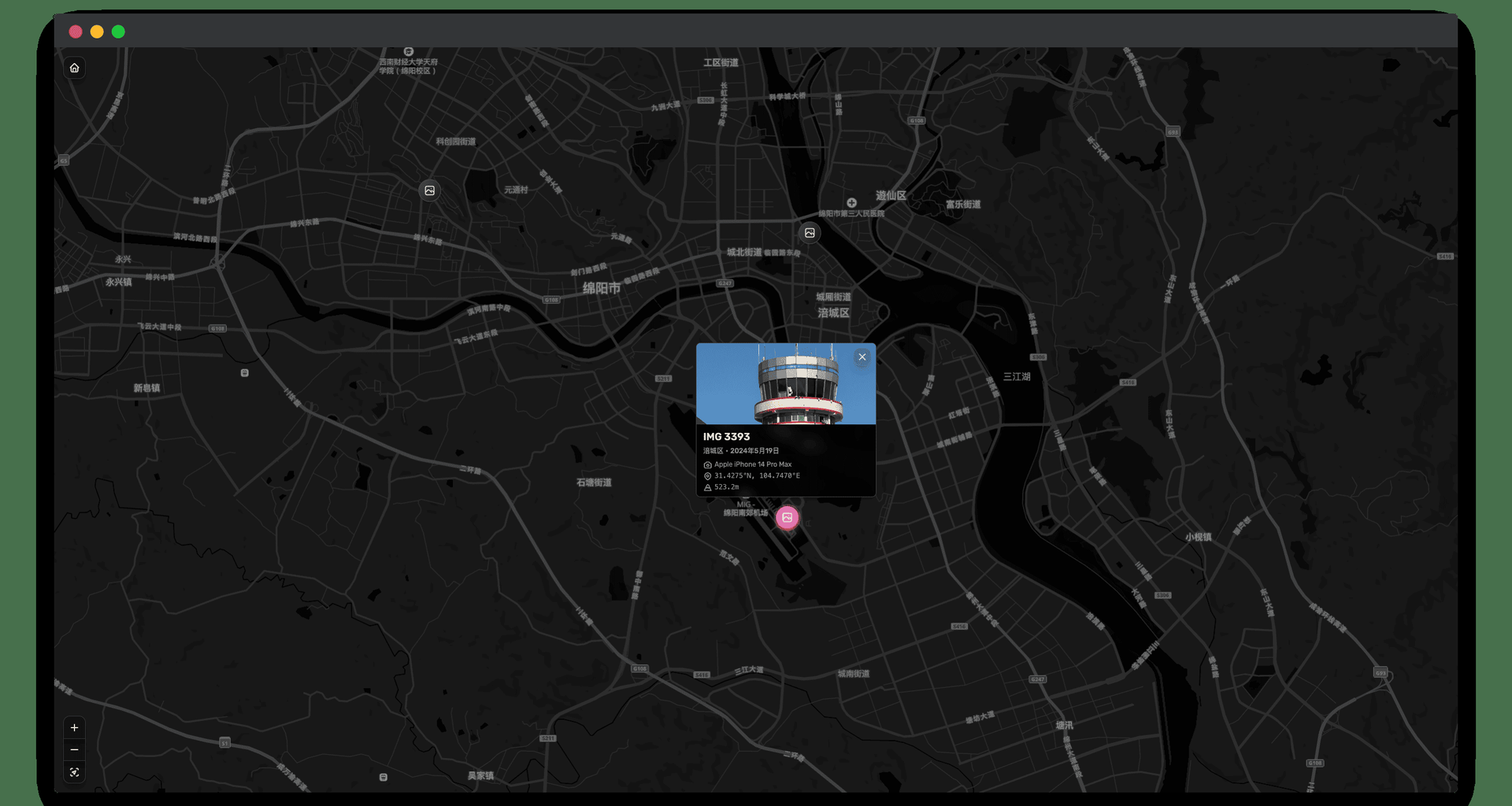1512x806 pixels.
Task: Click the altitude icon beside 523.2m
Action: click(707, 487)
